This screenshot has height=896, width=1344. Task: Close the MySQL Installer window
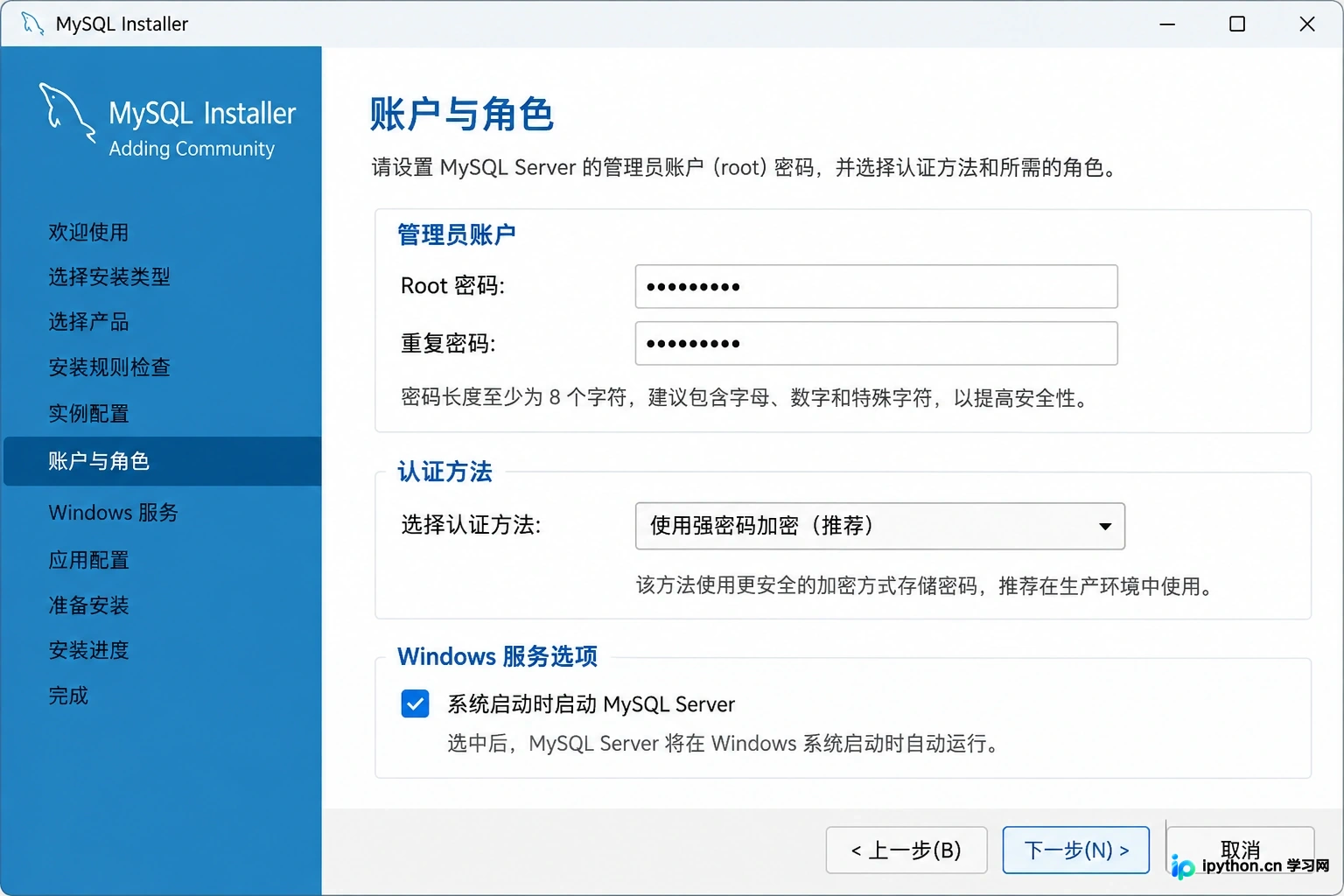click(1307, 24)
